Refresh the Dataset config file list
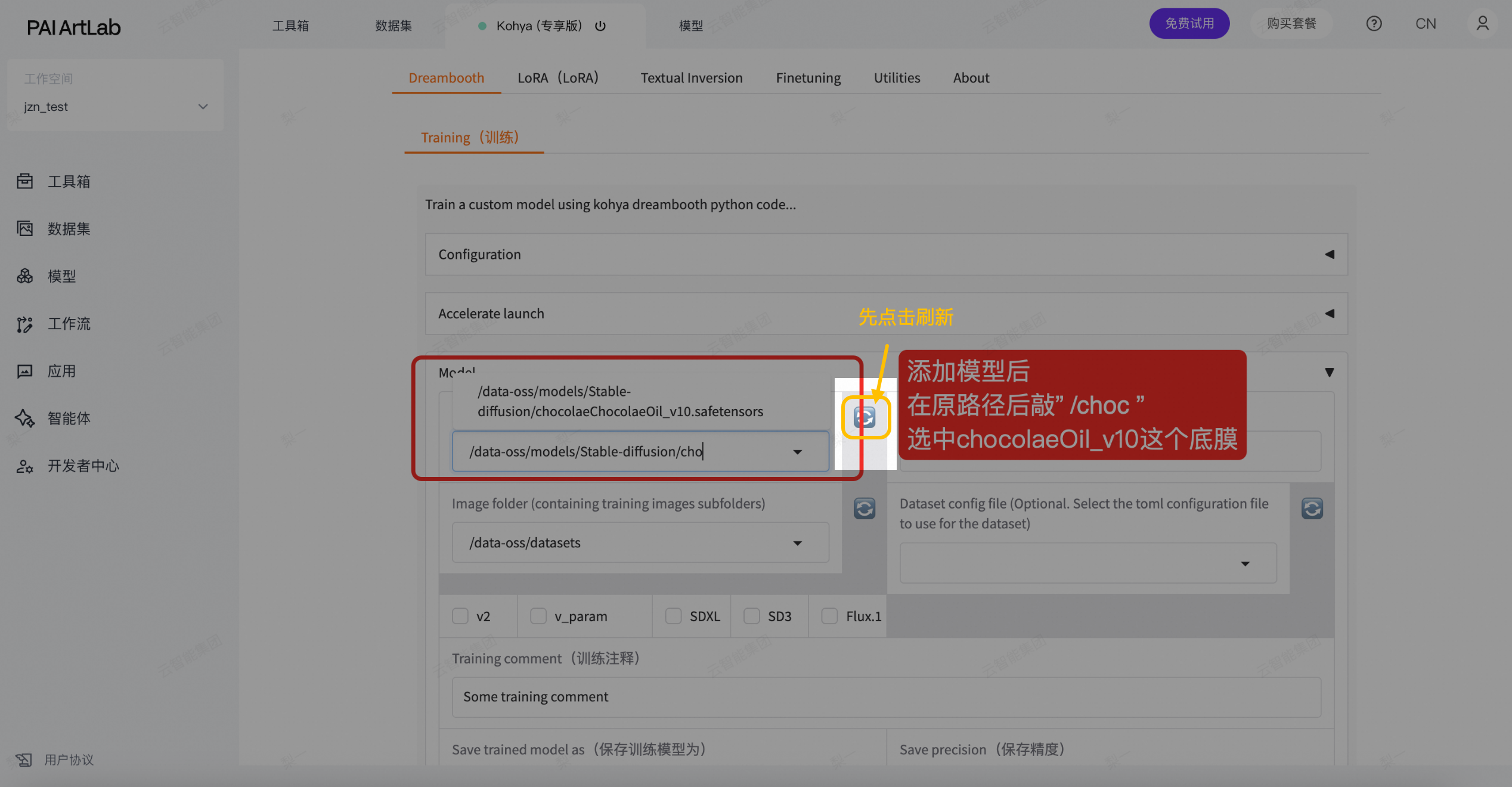Image resolution: width=1512 pixels, height=787 pixels. [x=1312, y=509]
